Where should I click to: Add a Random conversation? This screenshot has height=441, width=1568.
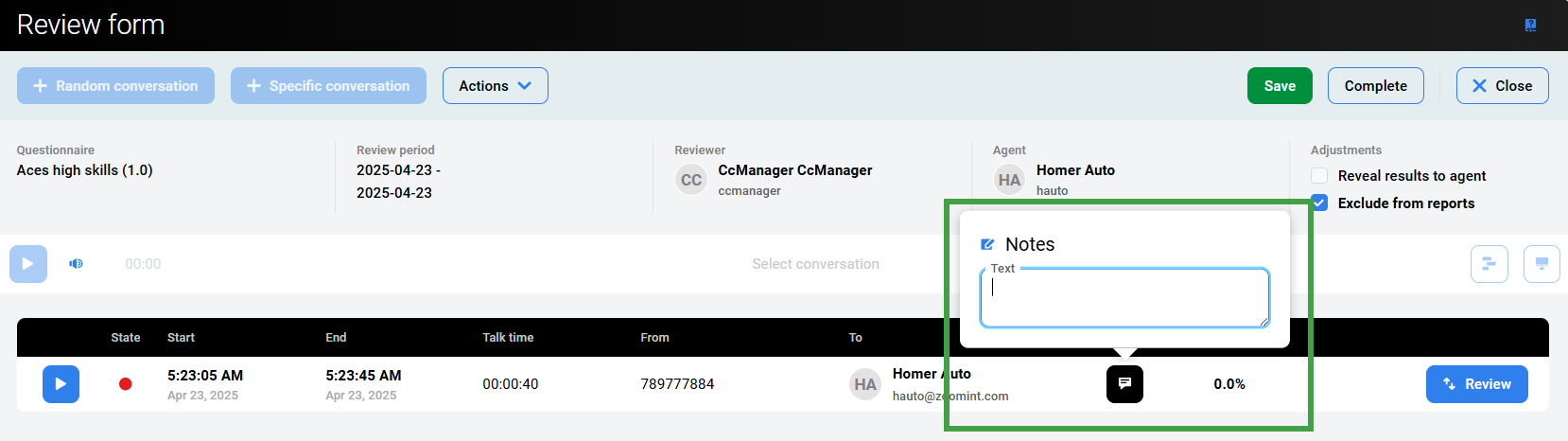115,86
